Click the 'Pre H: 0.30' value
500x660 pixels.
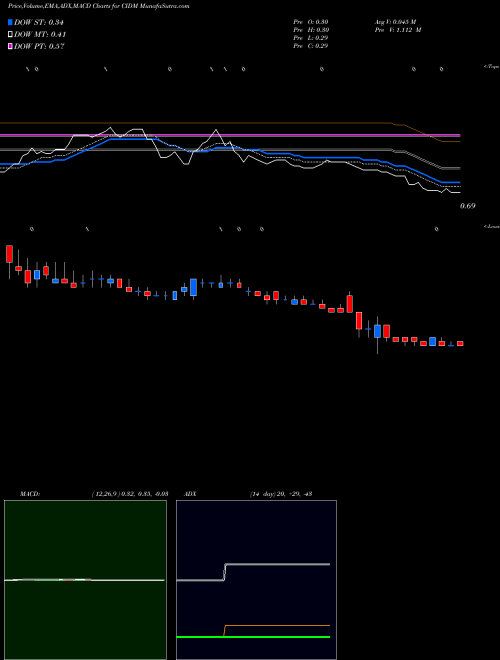tap(311, 30)
